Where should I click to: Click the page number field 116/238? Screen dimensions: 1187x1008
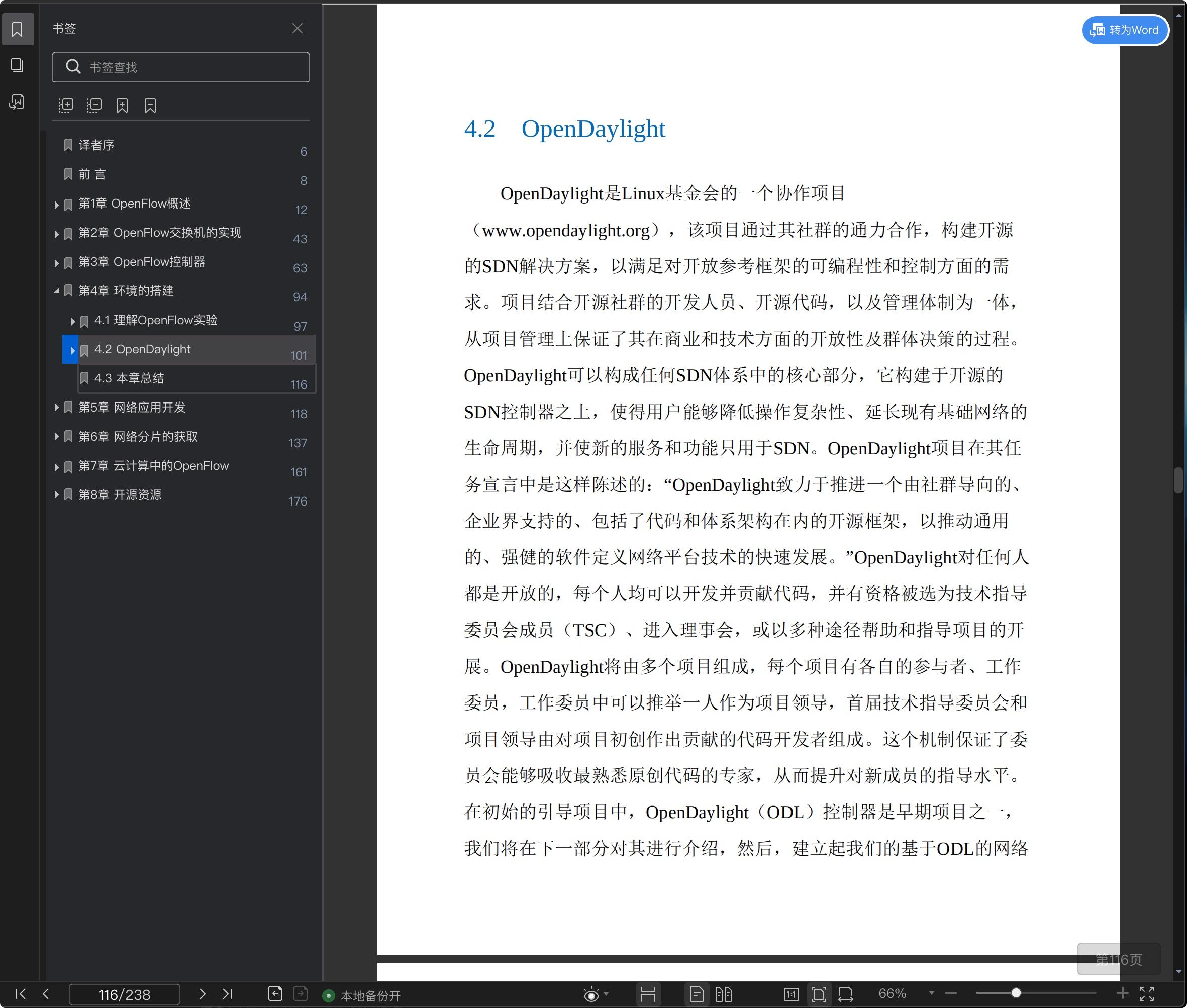coord(125,994)
